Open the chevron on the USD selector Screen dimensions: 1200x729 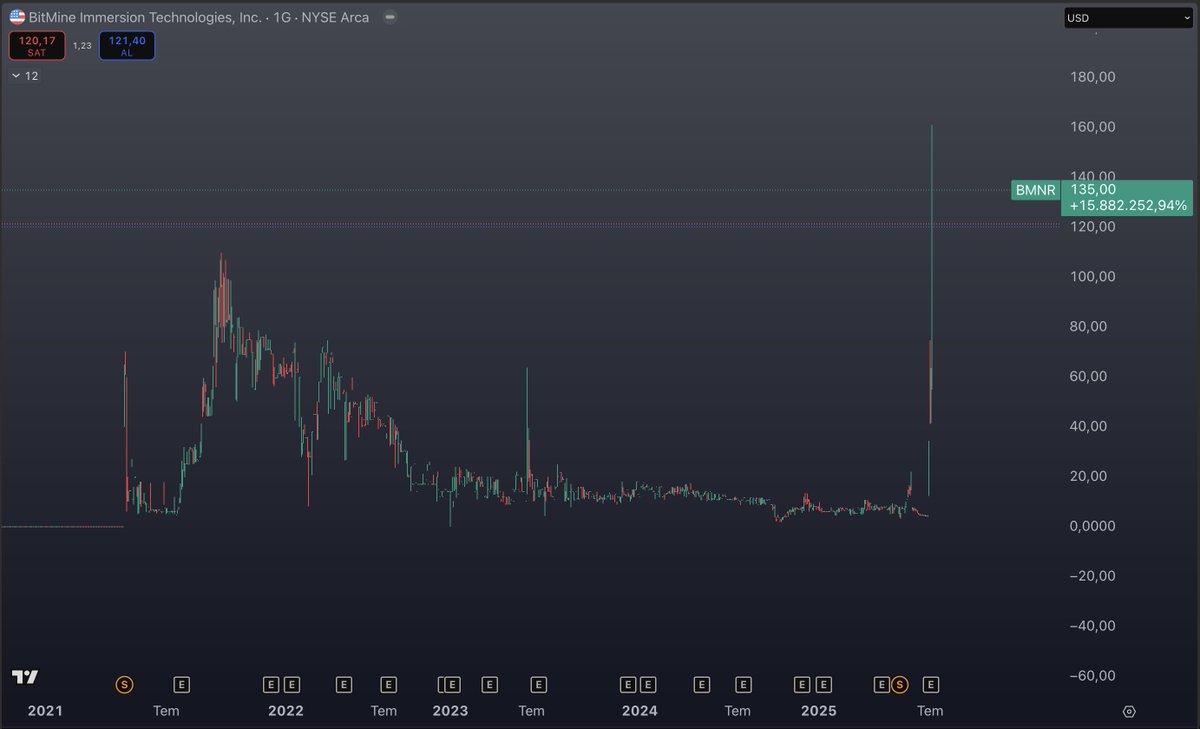[1185, 17]
